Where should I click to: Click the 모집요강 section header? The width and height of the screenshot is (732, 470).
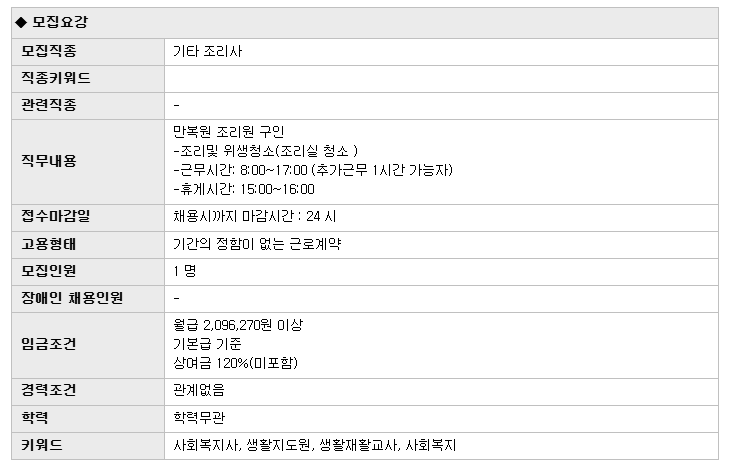59,22
